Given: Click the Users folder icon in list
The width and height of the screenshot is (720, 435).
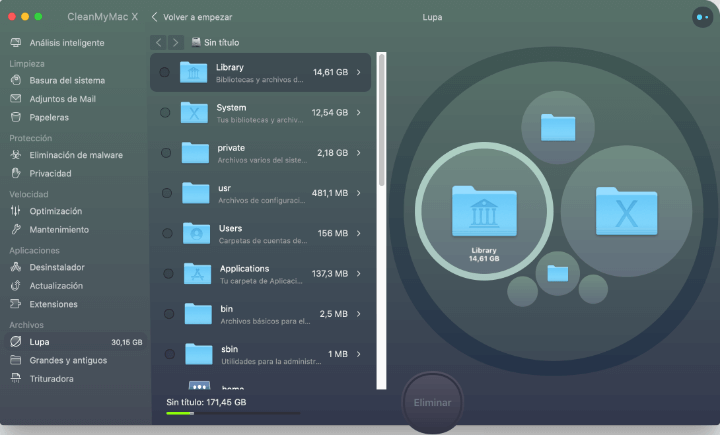Looking at the screenshot, I should tap(197, 233).
